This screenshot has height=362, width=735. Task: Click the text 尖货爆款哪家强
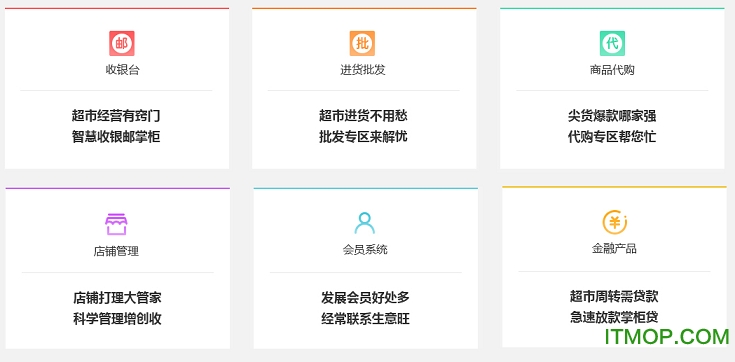click(x=612, y=116)
